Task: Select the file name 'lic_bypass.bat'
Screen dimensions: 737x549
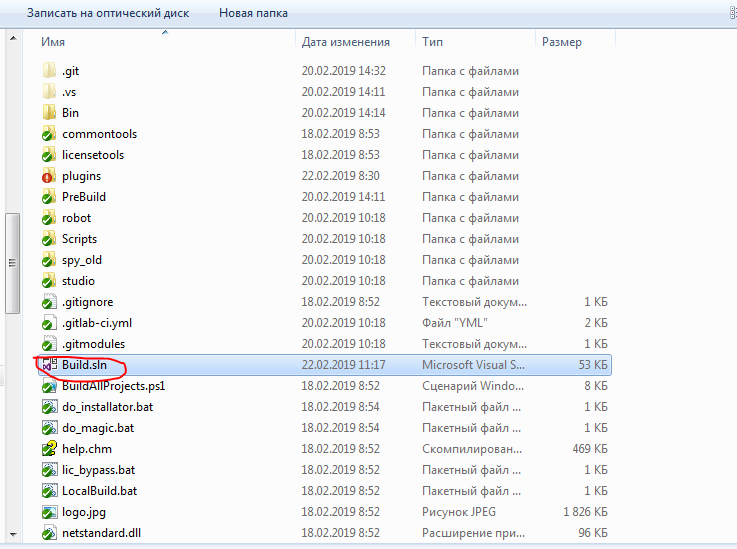Action: [99, 470]
